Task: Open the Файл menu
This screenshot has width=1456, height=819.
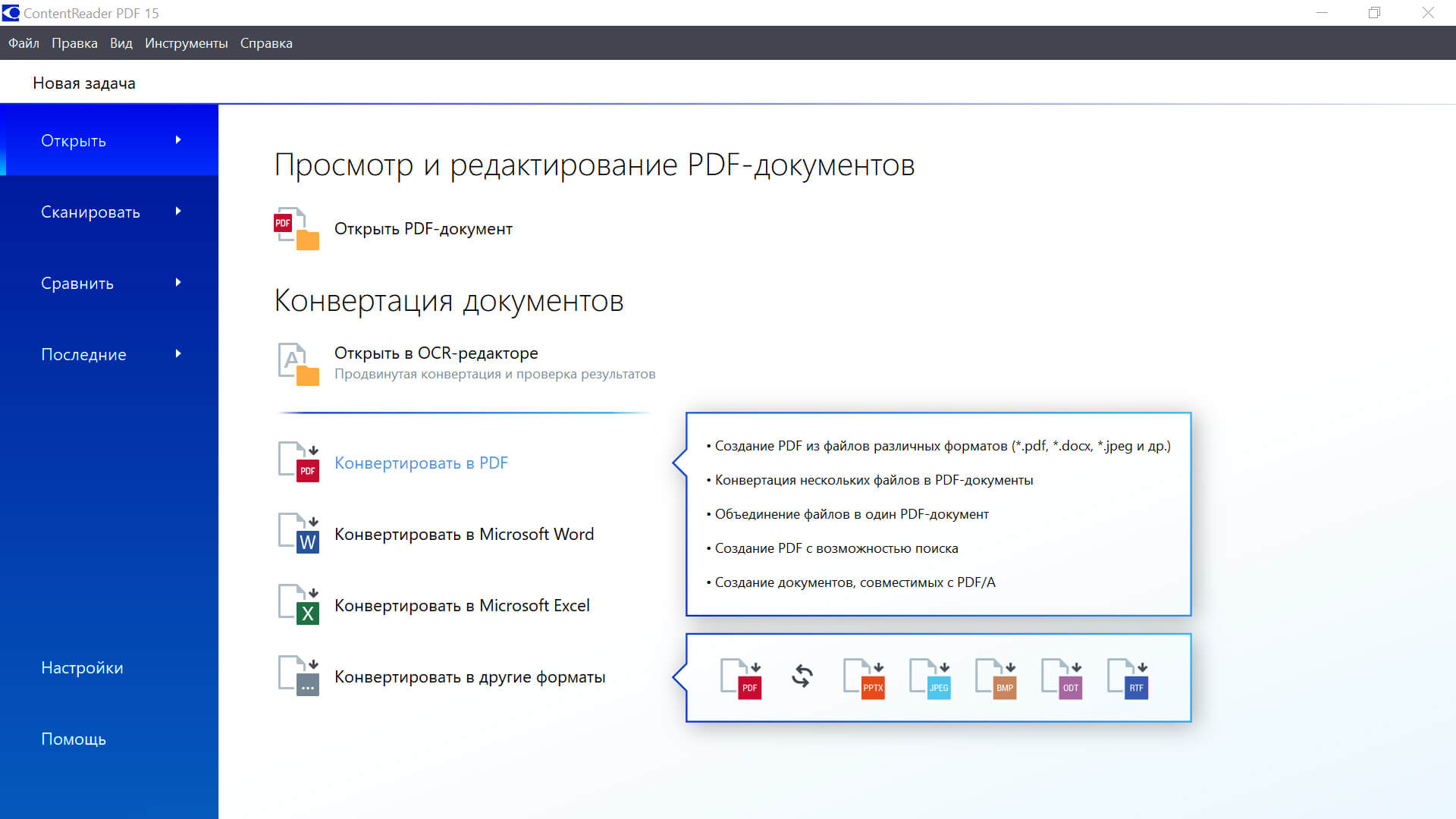Action: (x=24, y=43)
